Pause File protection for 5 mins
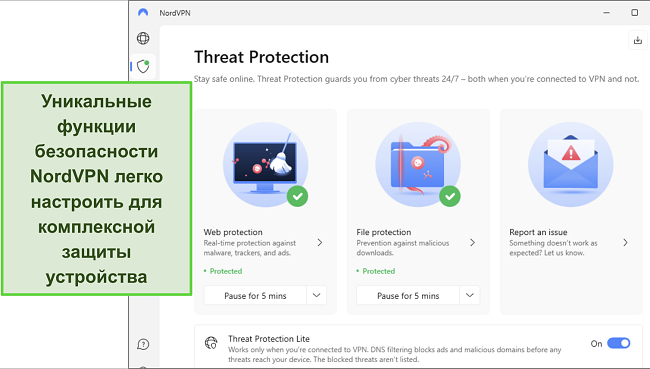The height and width of the screenshot is (369, 650). (408, 296)
